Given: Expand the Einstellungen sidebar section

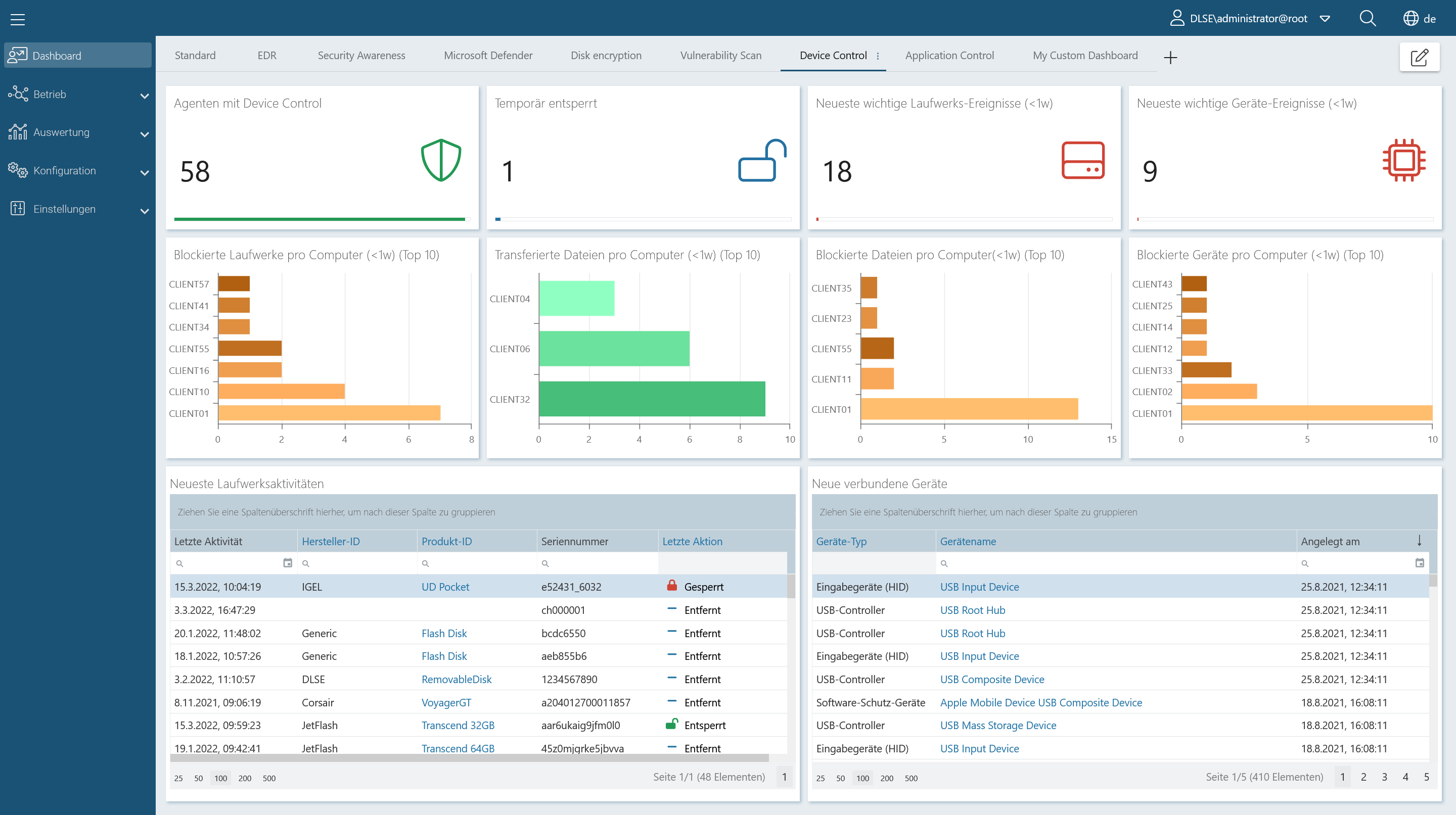Looking at the screenshot, I should [x=144, y=211].
